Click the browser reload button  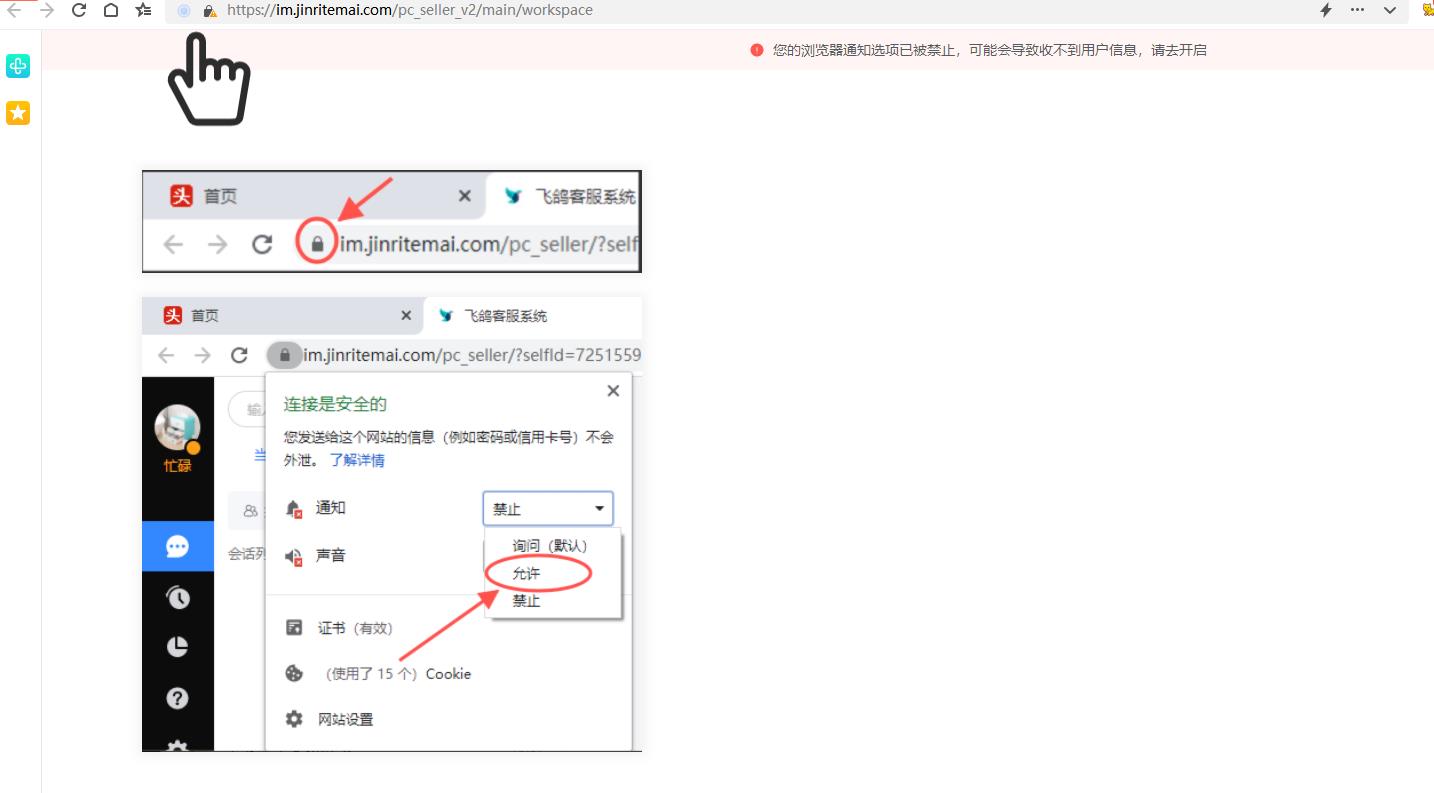coord(79,10)
